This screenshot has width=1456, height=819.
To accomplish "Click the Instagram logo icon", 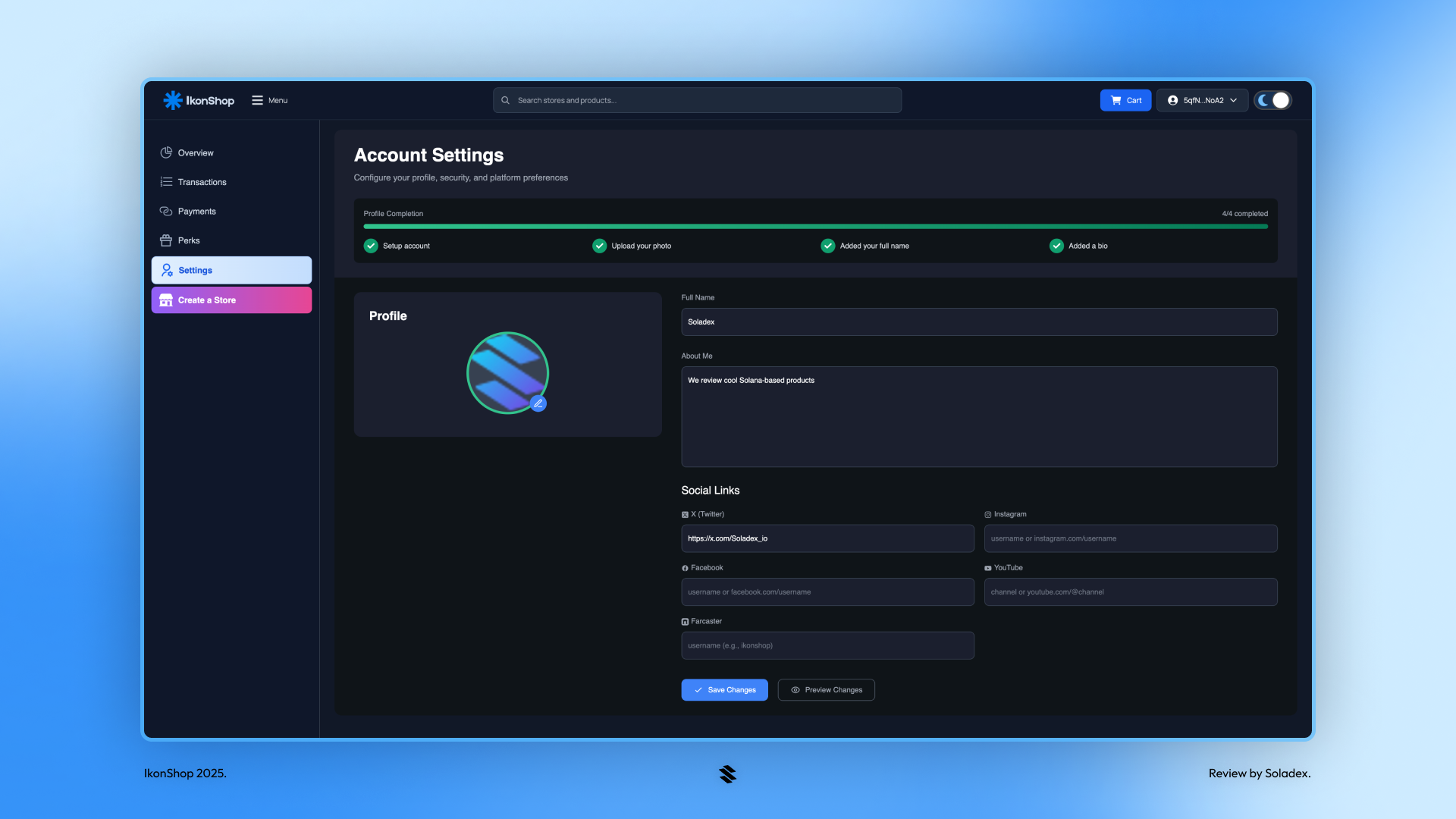I will [988, 514].
